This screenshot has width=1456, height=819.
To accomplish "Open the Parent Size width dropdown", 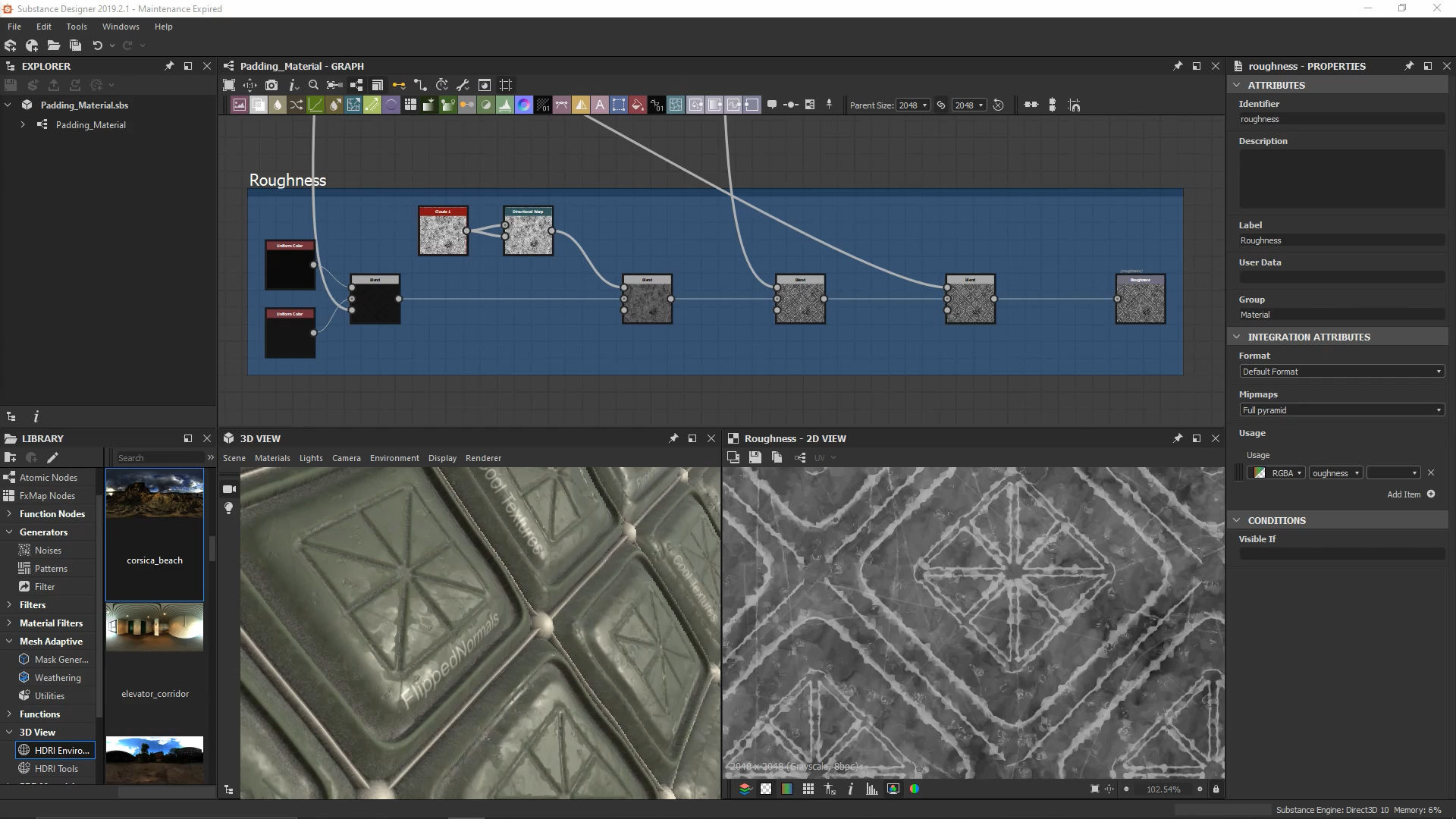I will [913, 105].
